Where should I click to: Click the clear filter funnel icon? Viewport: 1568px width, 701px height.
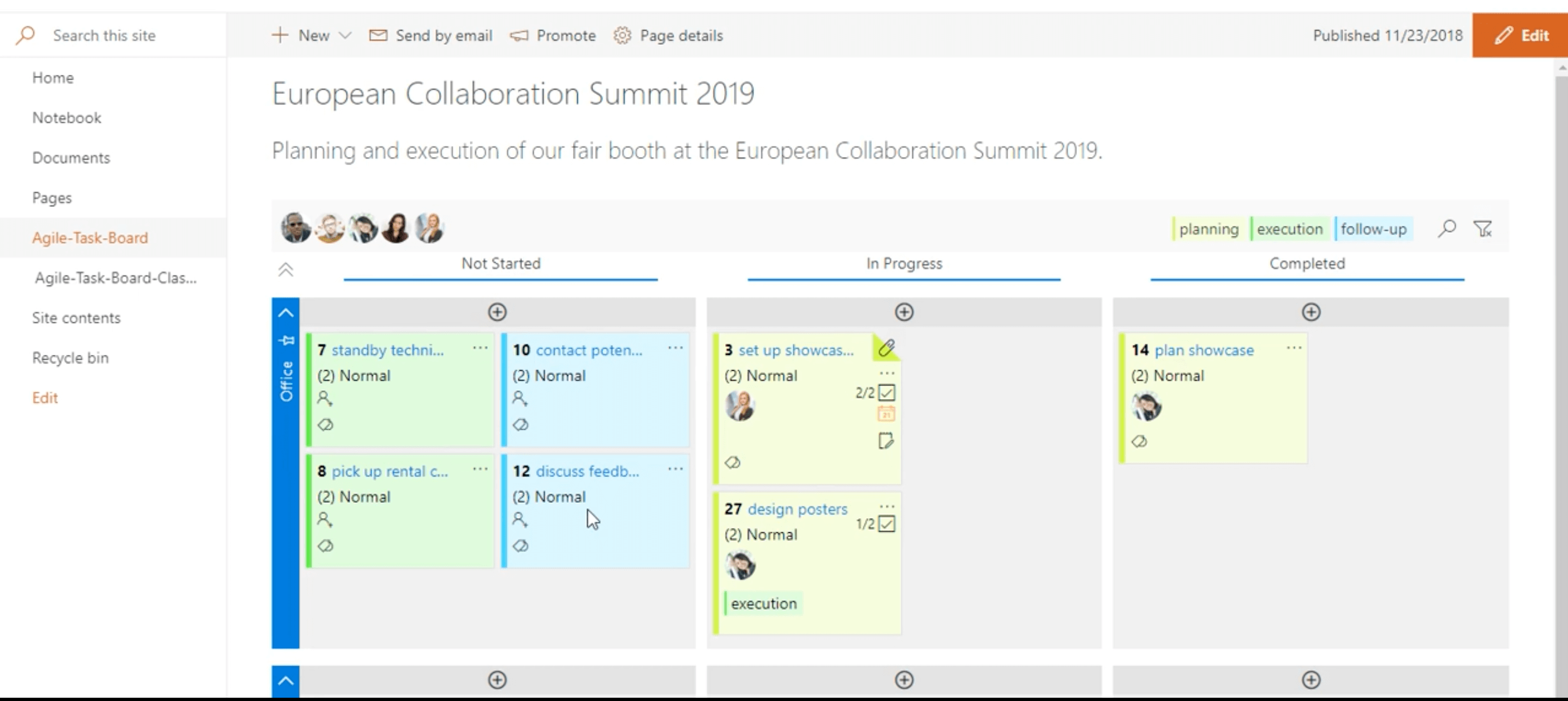pos(1483,229)
